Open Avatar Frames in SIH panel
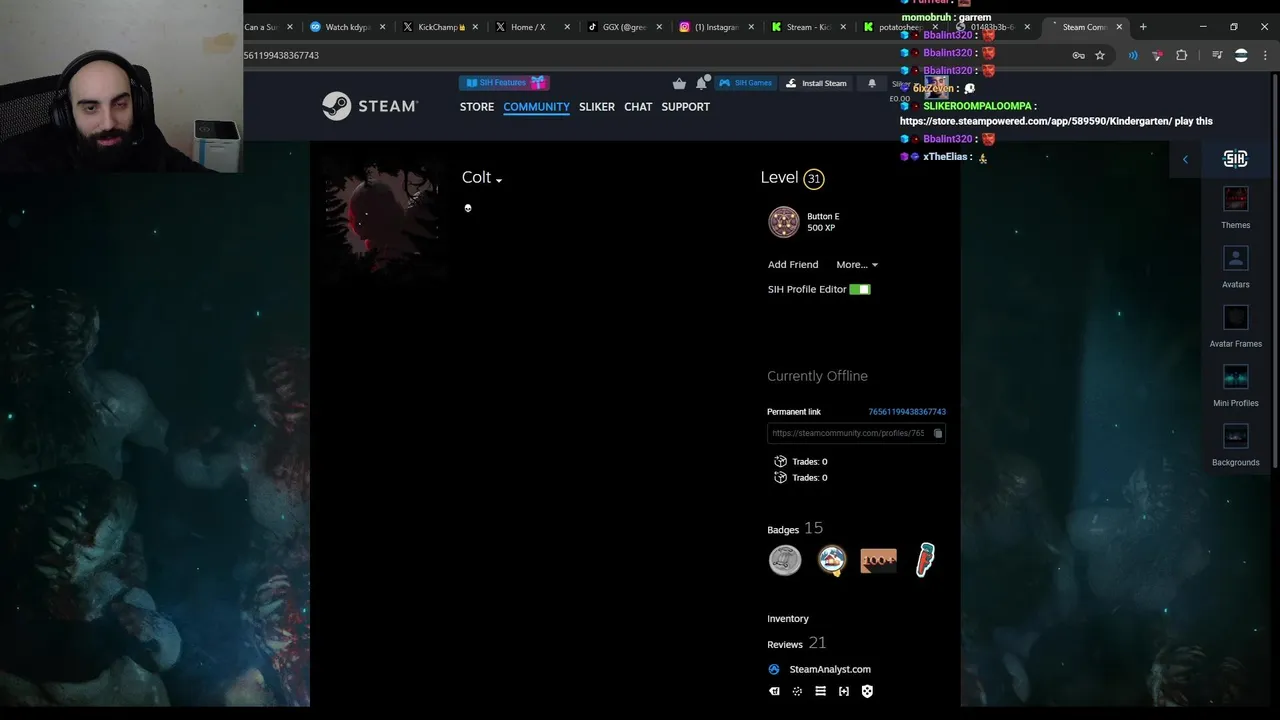 1236,326
